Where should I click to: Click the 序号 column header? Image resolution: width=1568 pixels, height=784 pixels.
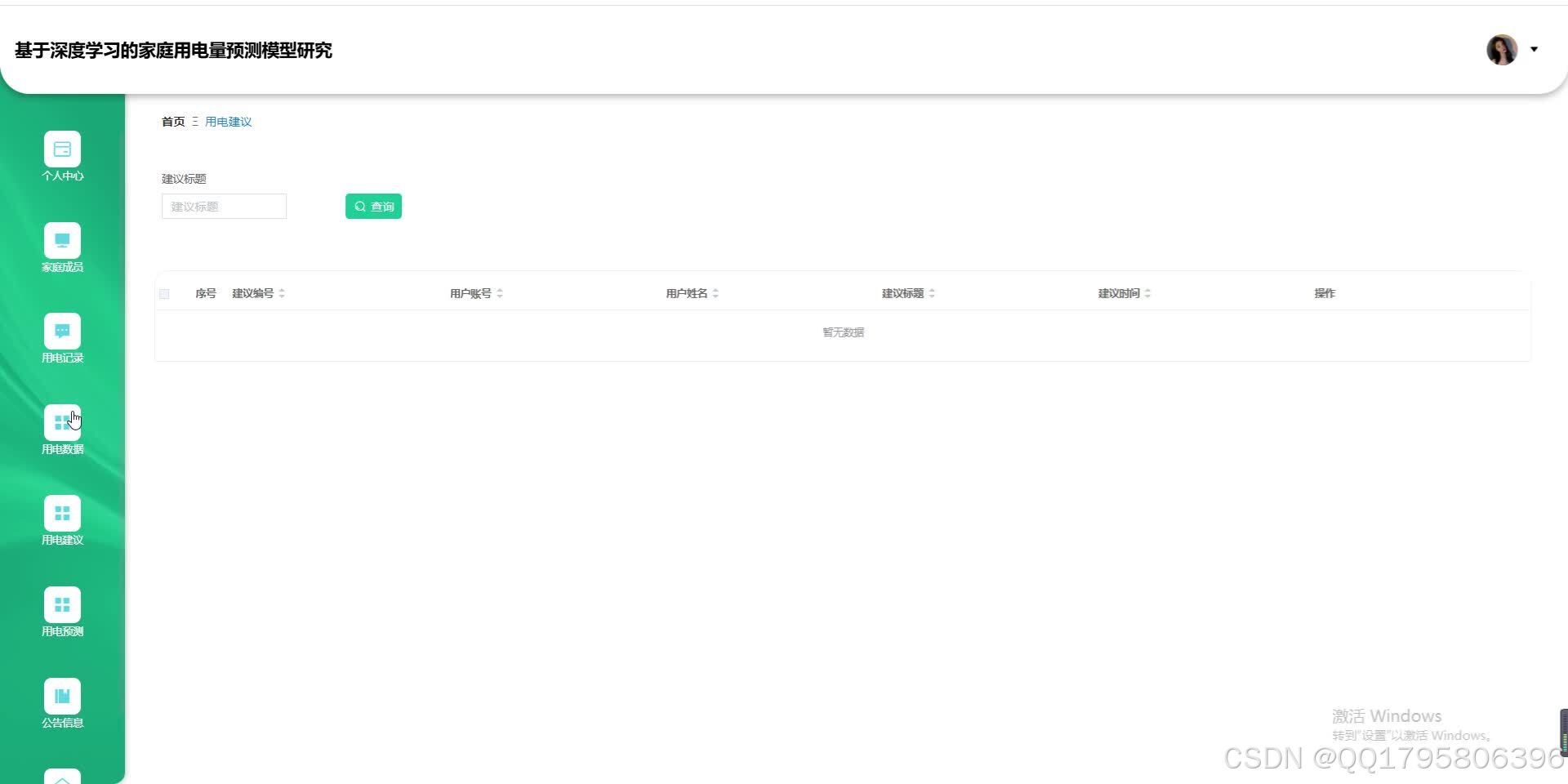tap(206, 293)
